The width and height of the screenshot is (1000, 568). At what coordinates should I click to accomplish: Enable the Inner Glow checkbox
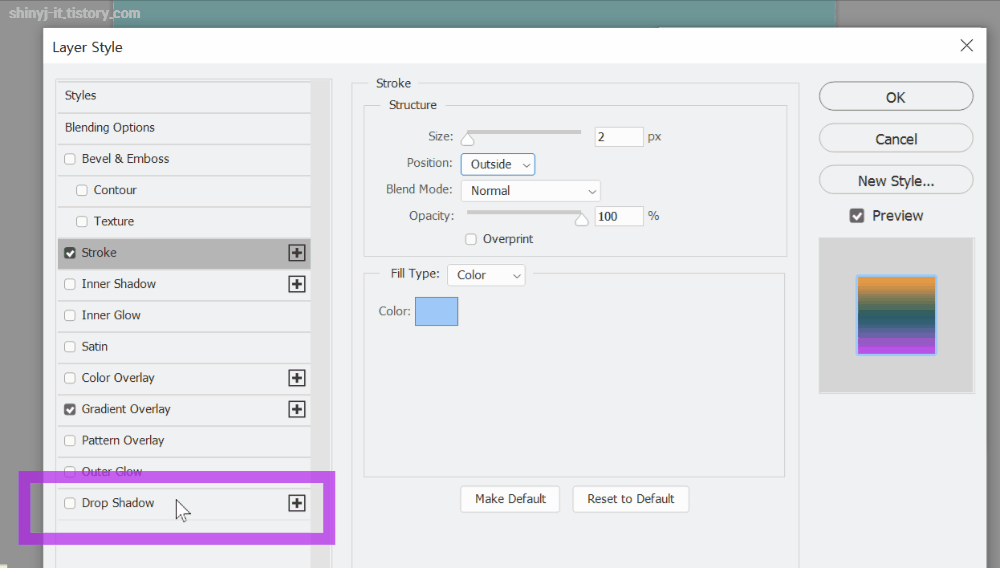70,315
